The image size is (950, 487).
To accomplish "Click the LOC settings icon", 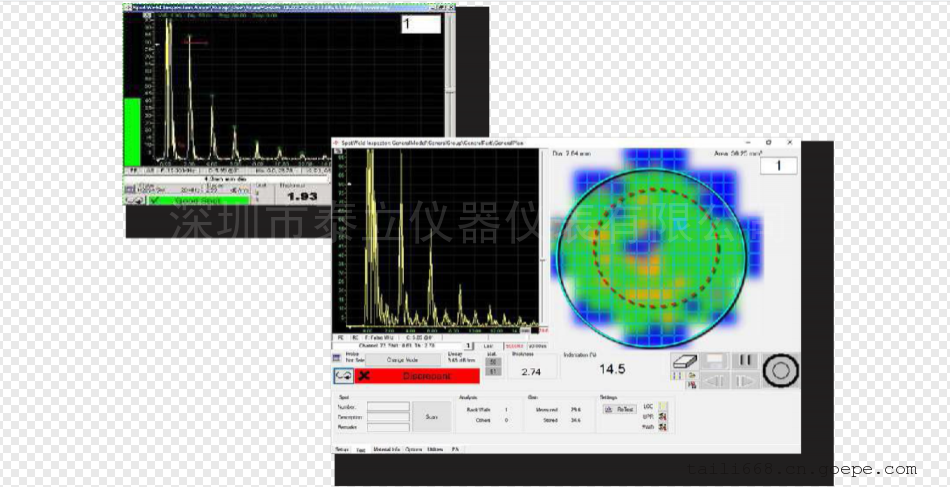I will tap(662, 406).
